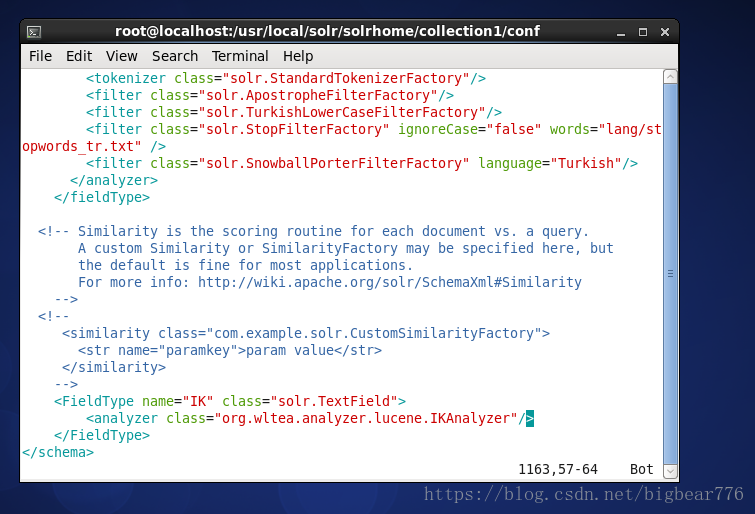The height and width of the screenshot is (514, 755).
Task: Click the solr.TurkishLowerCaseFilterFactory text
Action: [x=341, y=112]
